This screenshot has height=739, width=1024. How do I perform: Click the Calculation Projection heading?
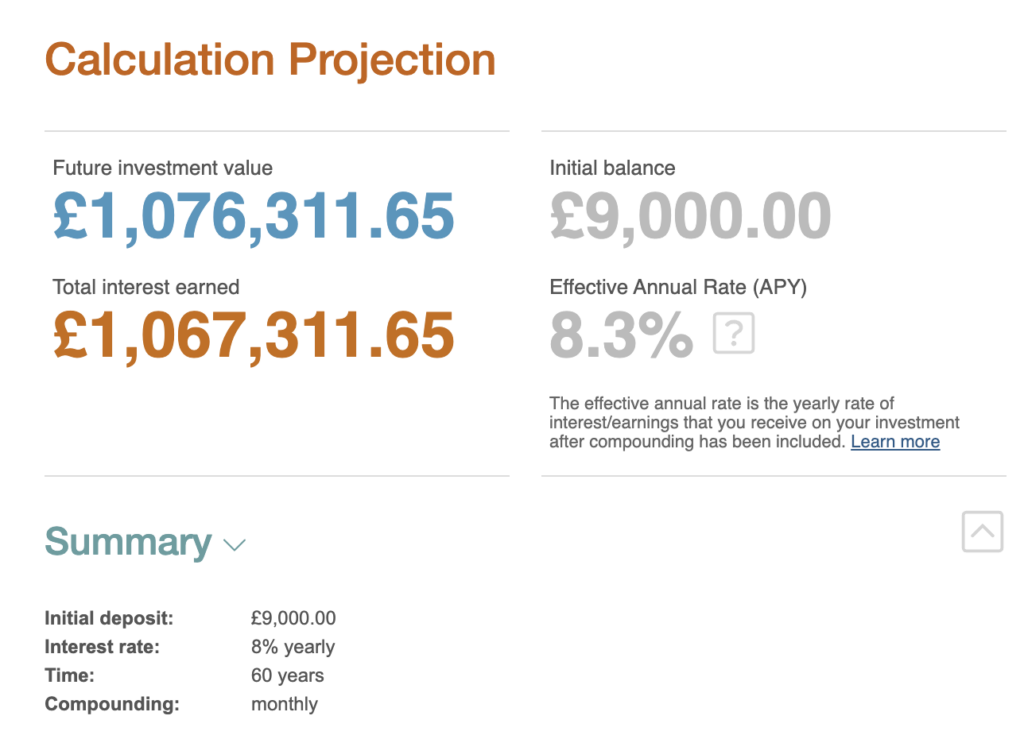tap(270, 59)
